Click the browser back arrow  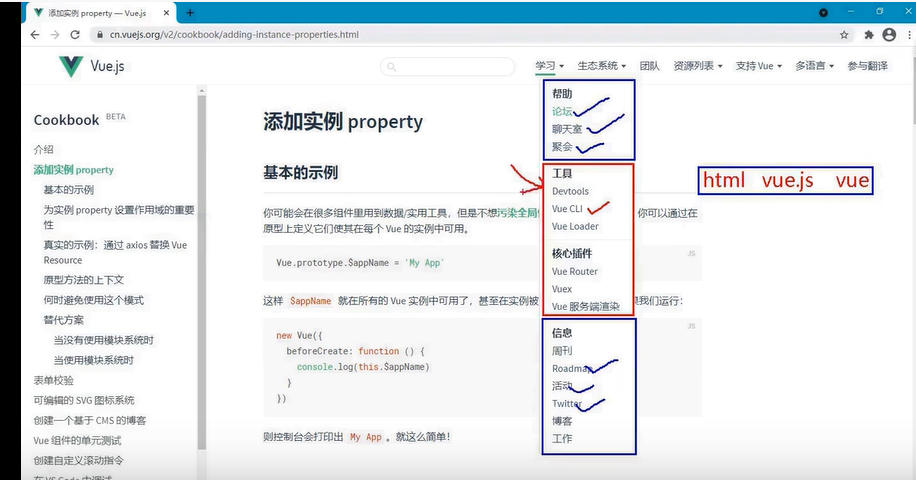click(35, 34)
